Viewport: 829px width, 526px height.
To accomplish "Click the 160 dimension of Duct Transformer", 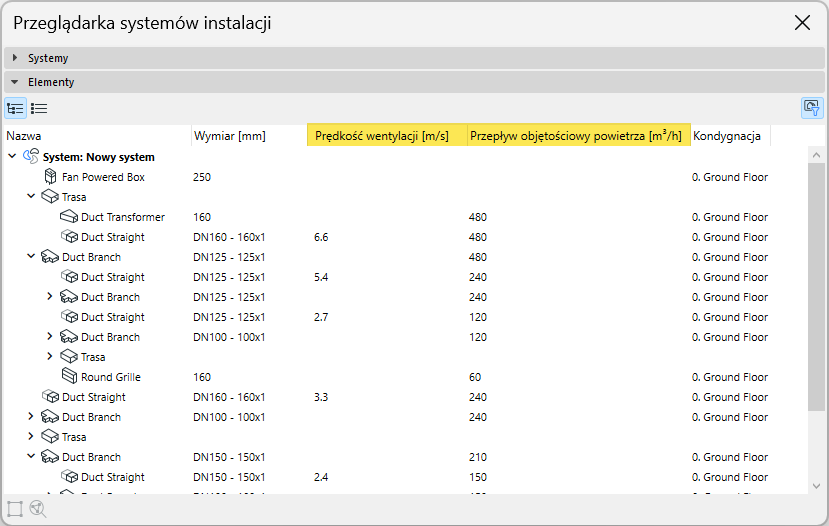I will (x=202, y=217).
